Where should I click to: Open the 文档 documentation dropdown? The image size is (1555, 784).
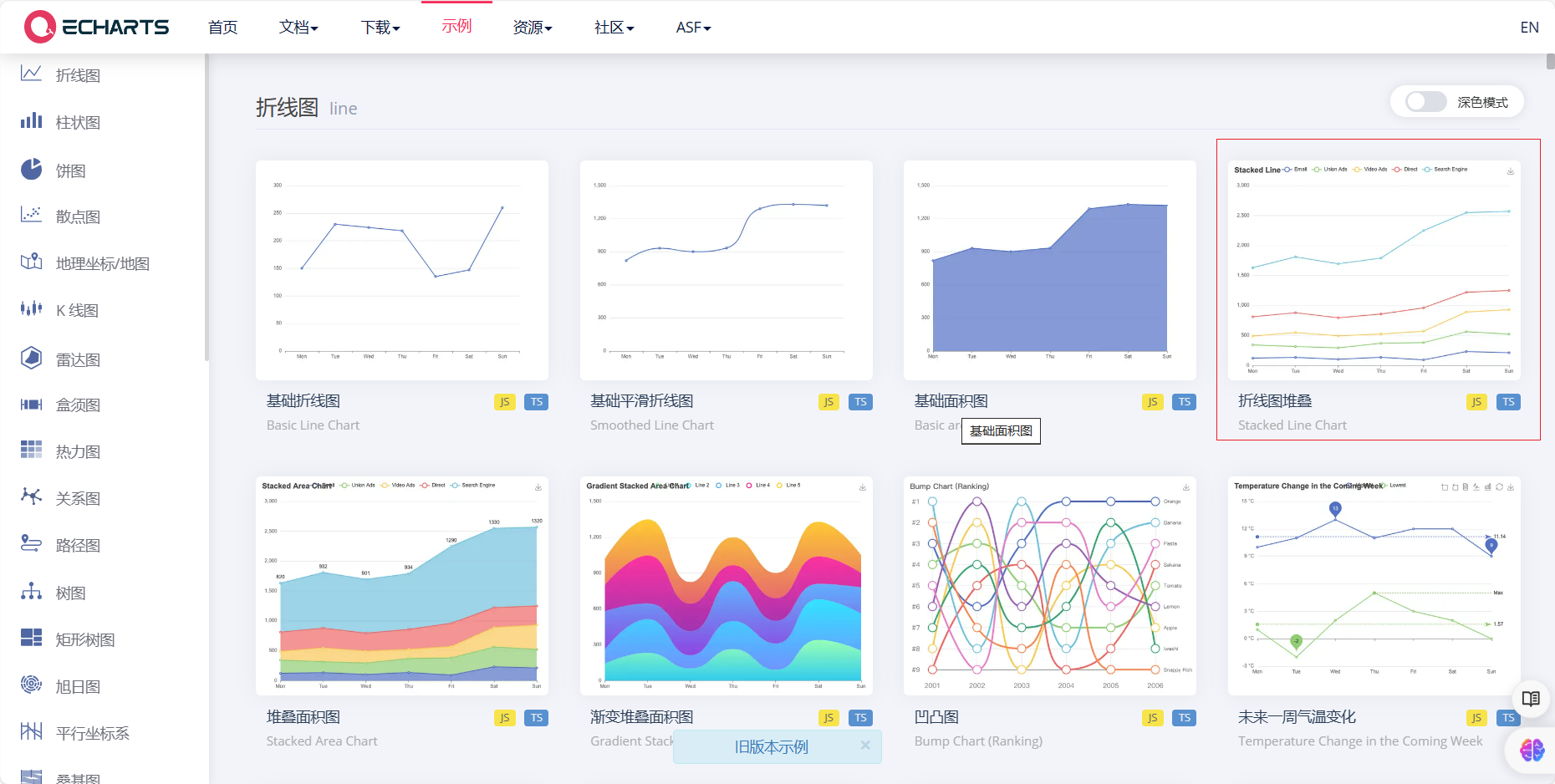[298, 27]
